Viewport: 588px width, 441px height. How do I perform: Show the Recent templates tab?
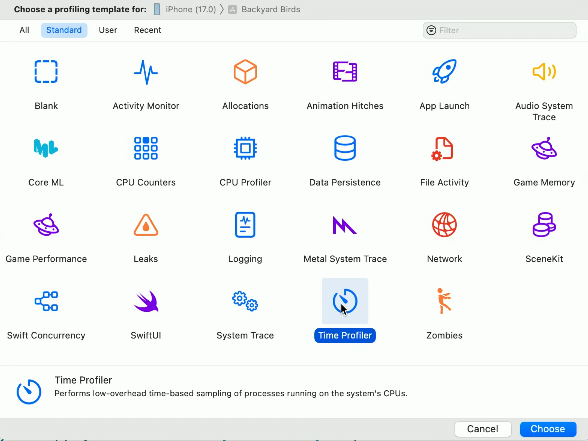pyautogui.click(x=148, y=30)
